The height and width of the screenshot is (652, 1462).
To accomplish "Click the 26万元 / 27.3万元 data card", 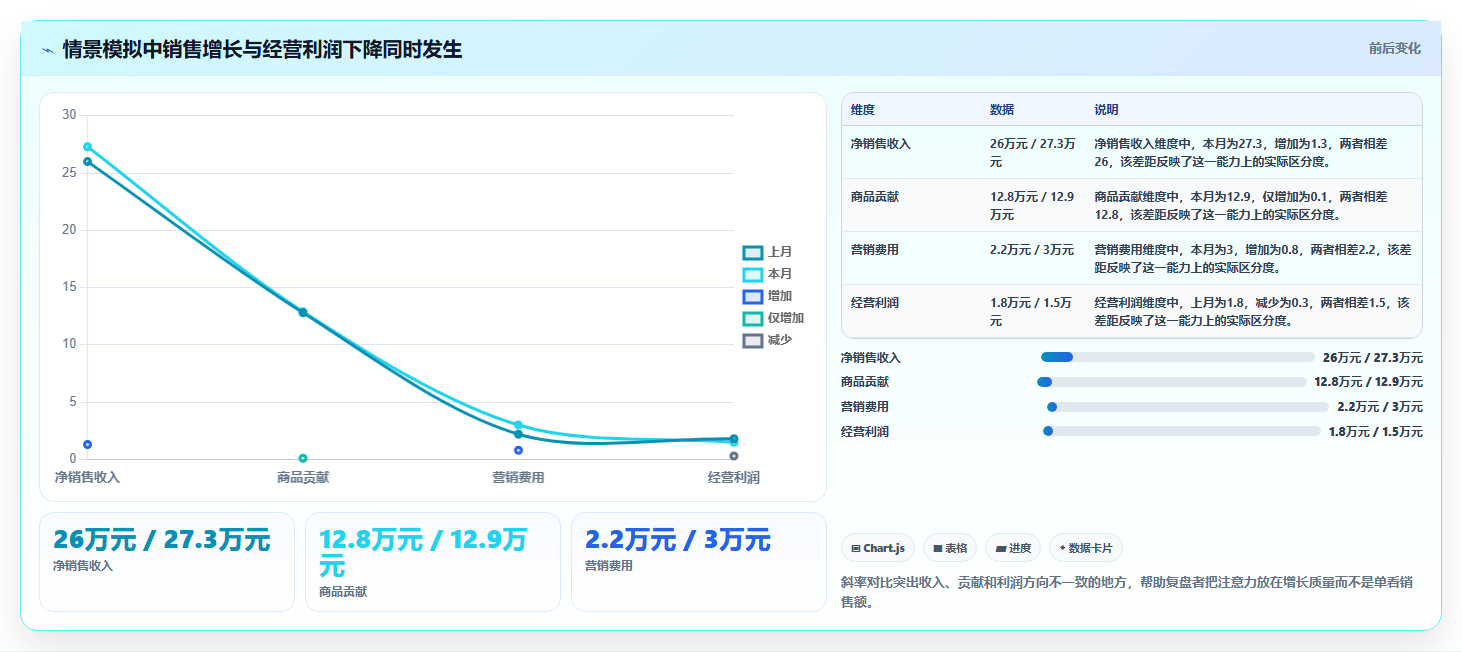I will 167,561.
